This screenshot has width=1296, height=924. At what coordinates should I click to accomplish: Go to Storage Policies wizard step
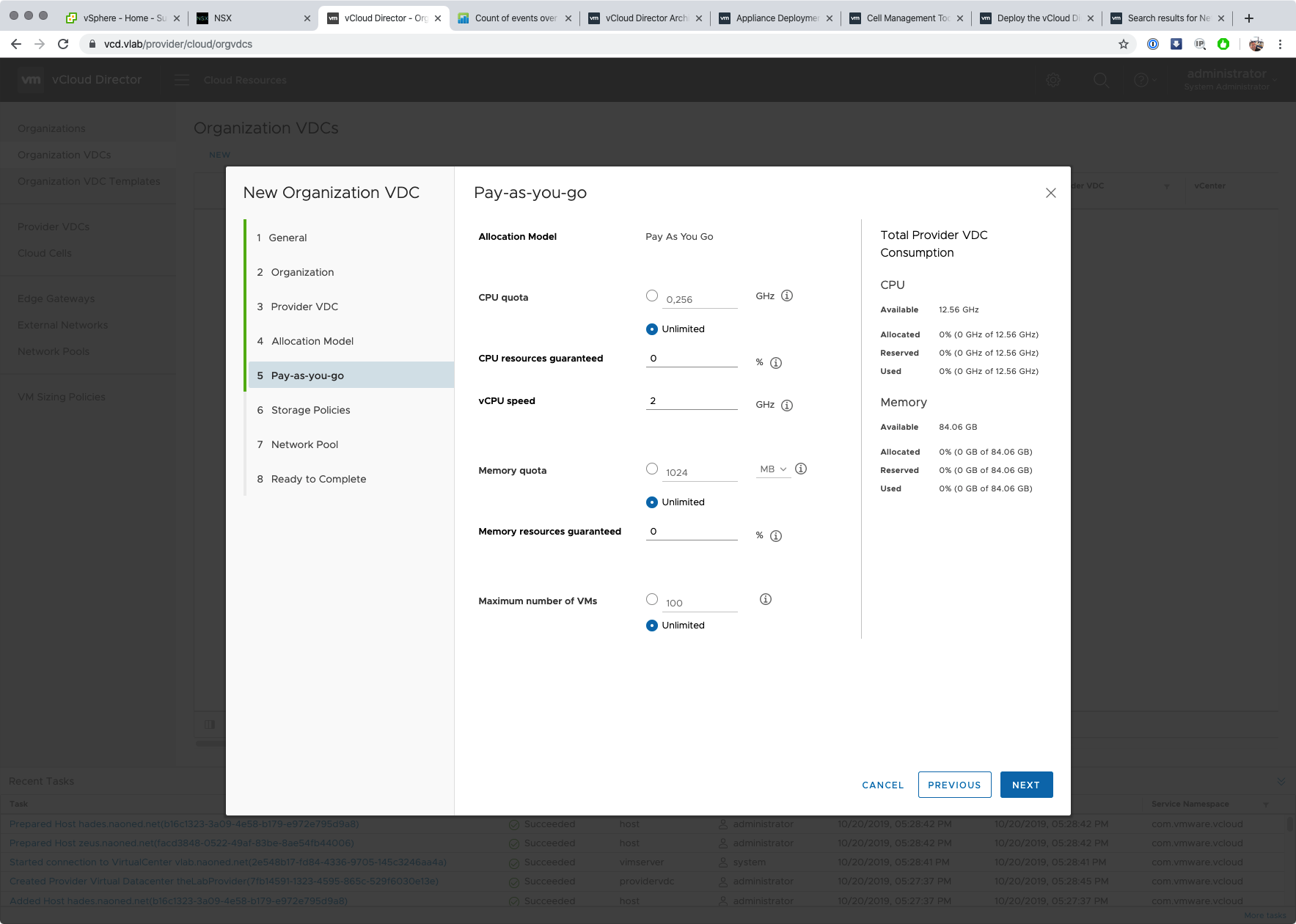310,410
